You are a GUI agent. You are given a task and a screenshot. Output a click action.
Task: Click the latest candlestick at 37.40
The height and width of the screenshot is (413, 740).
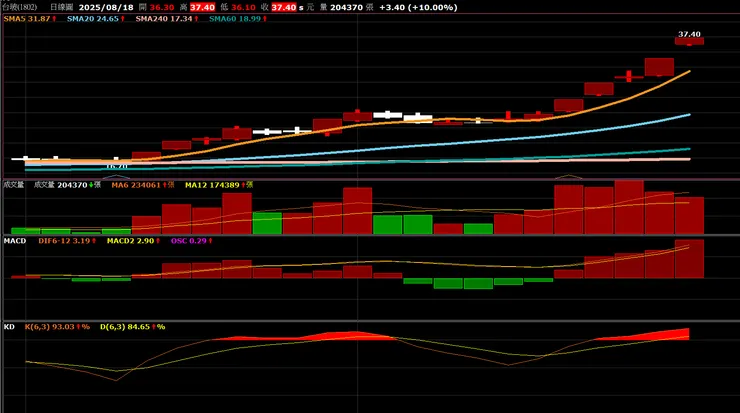click(x=689, y=42)
